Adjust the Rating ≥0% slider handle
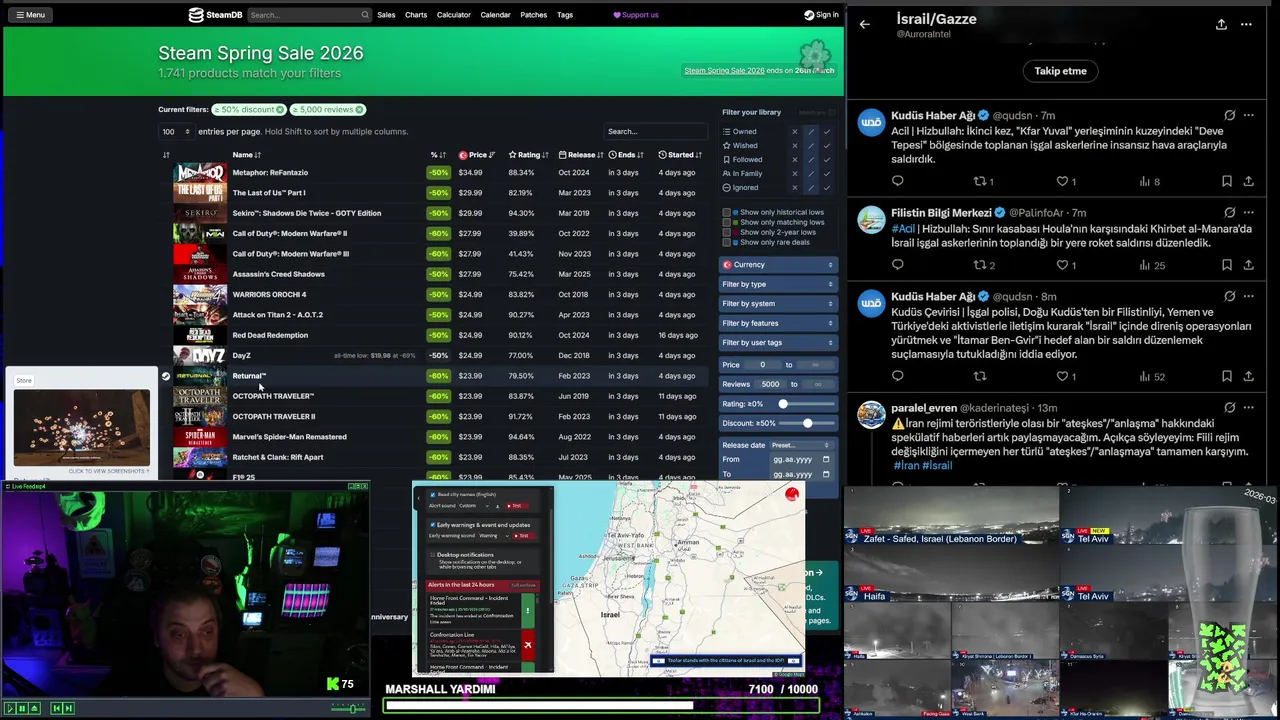 pos(783,404)
